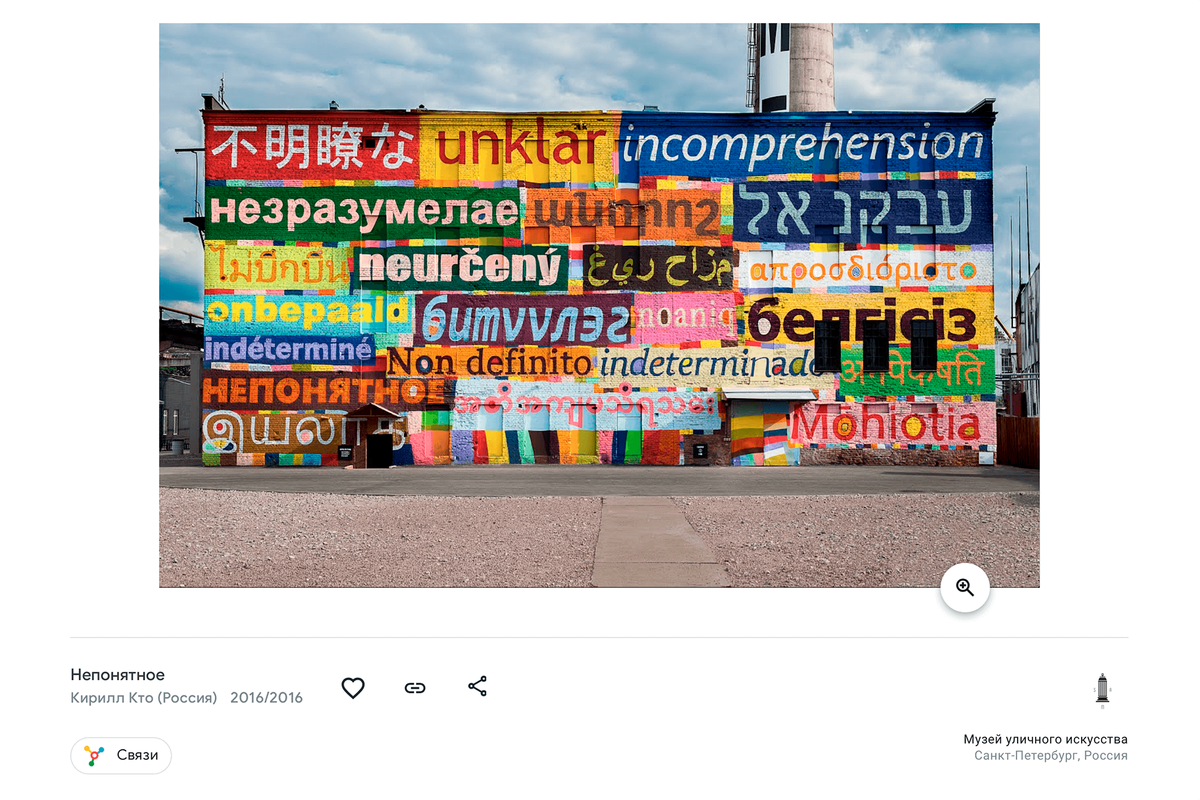Click the museum logo icon above museum name
The image size is (1200, 800).
point(1102,690)
